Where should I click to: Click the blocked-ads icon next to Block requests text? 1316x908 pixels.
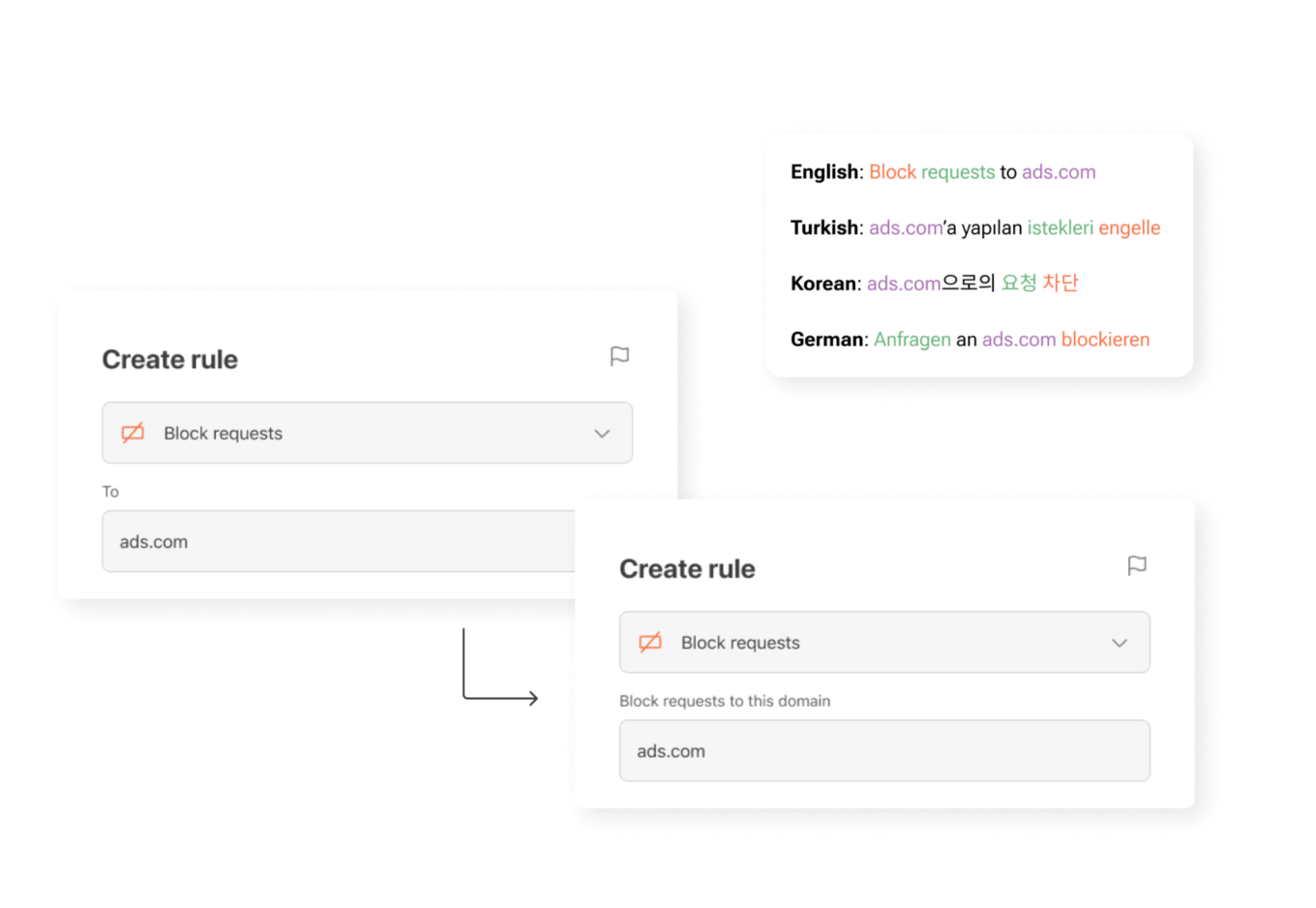tap(648, 642)
